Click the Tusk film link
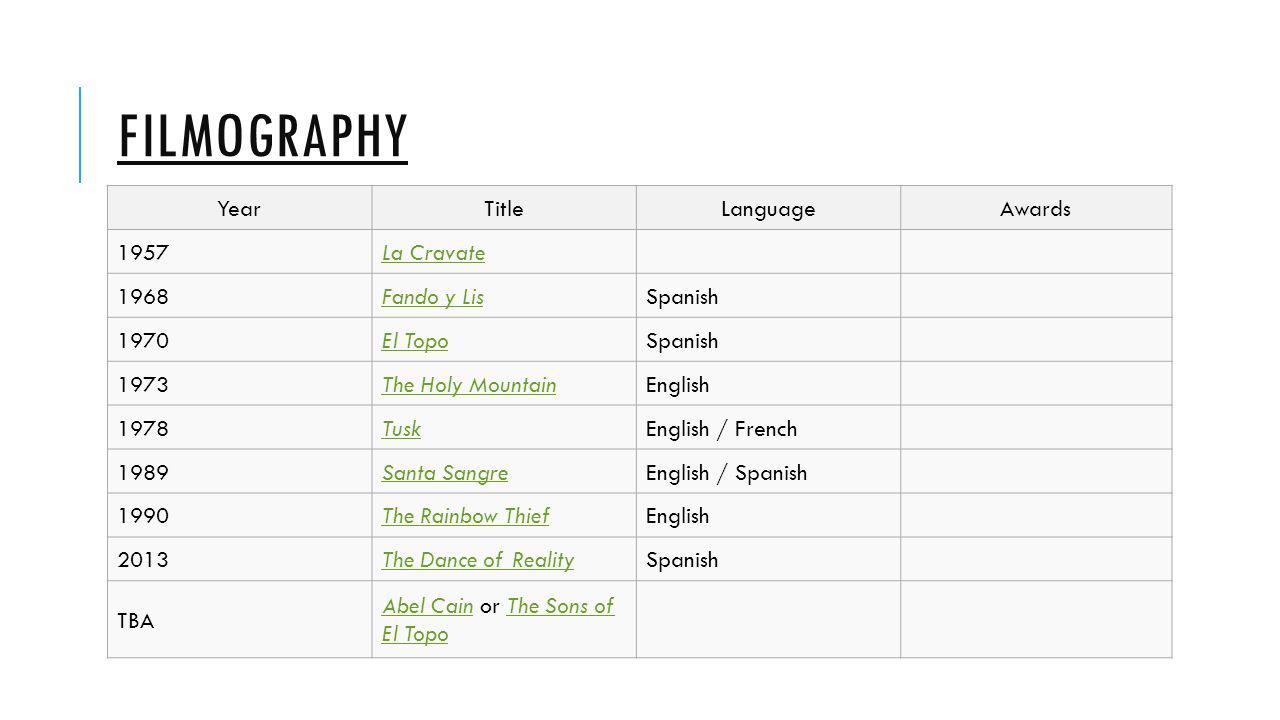Image resolution: width=1280 pixels, height=720 pixels. 401,429
